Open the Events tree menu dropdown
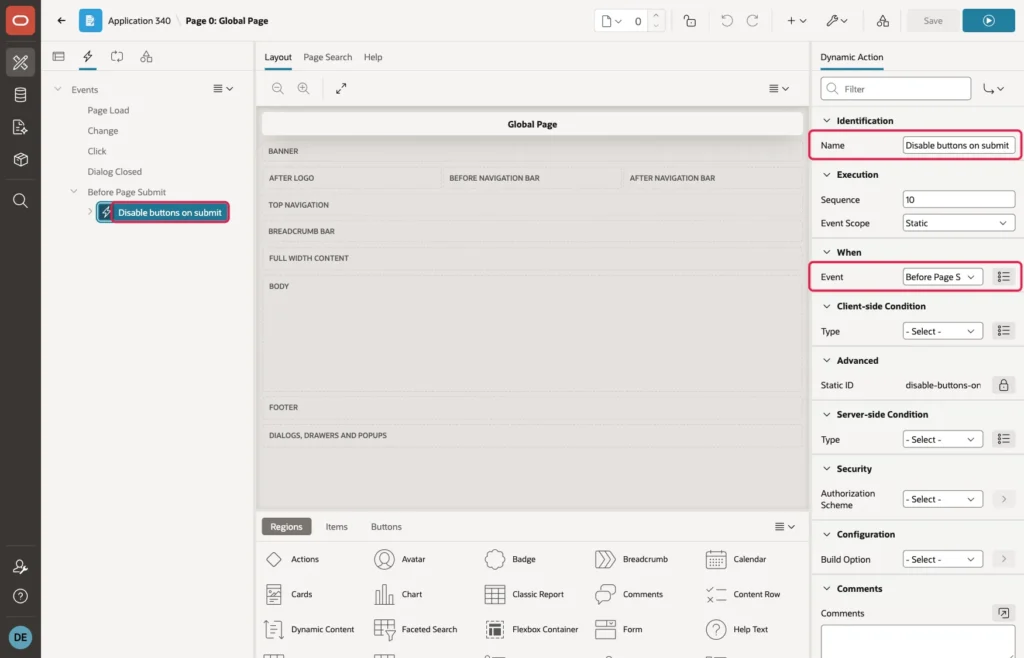This screenshot has height=658, width=1024. click(223, 88)
